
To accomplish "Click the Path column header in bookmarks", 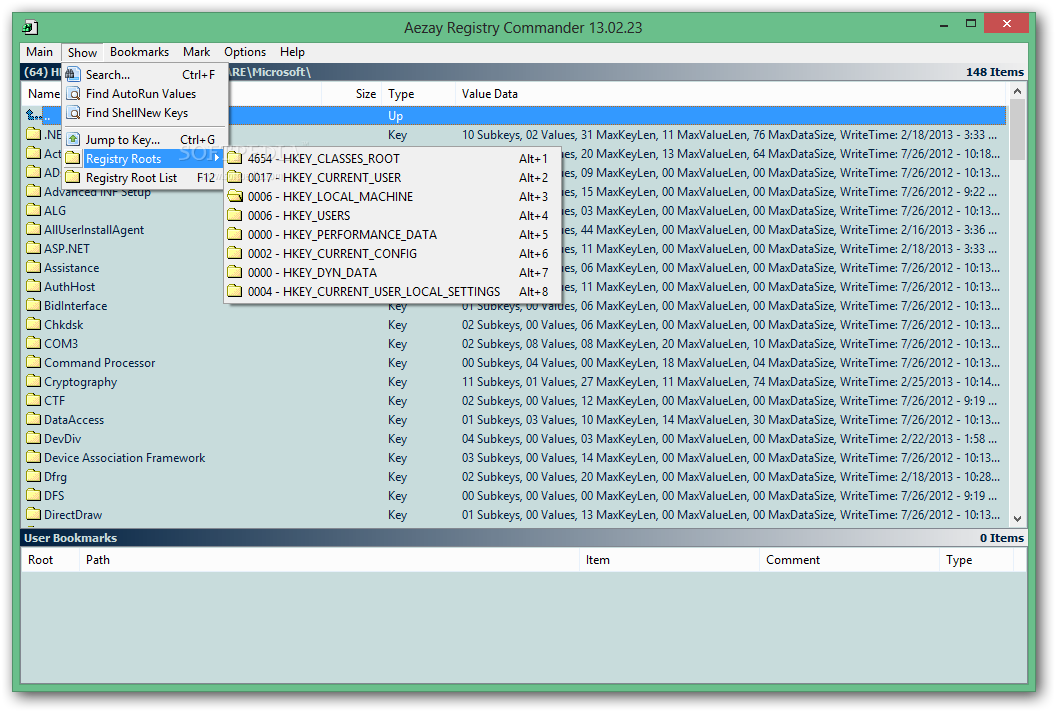I will [329, 560].
